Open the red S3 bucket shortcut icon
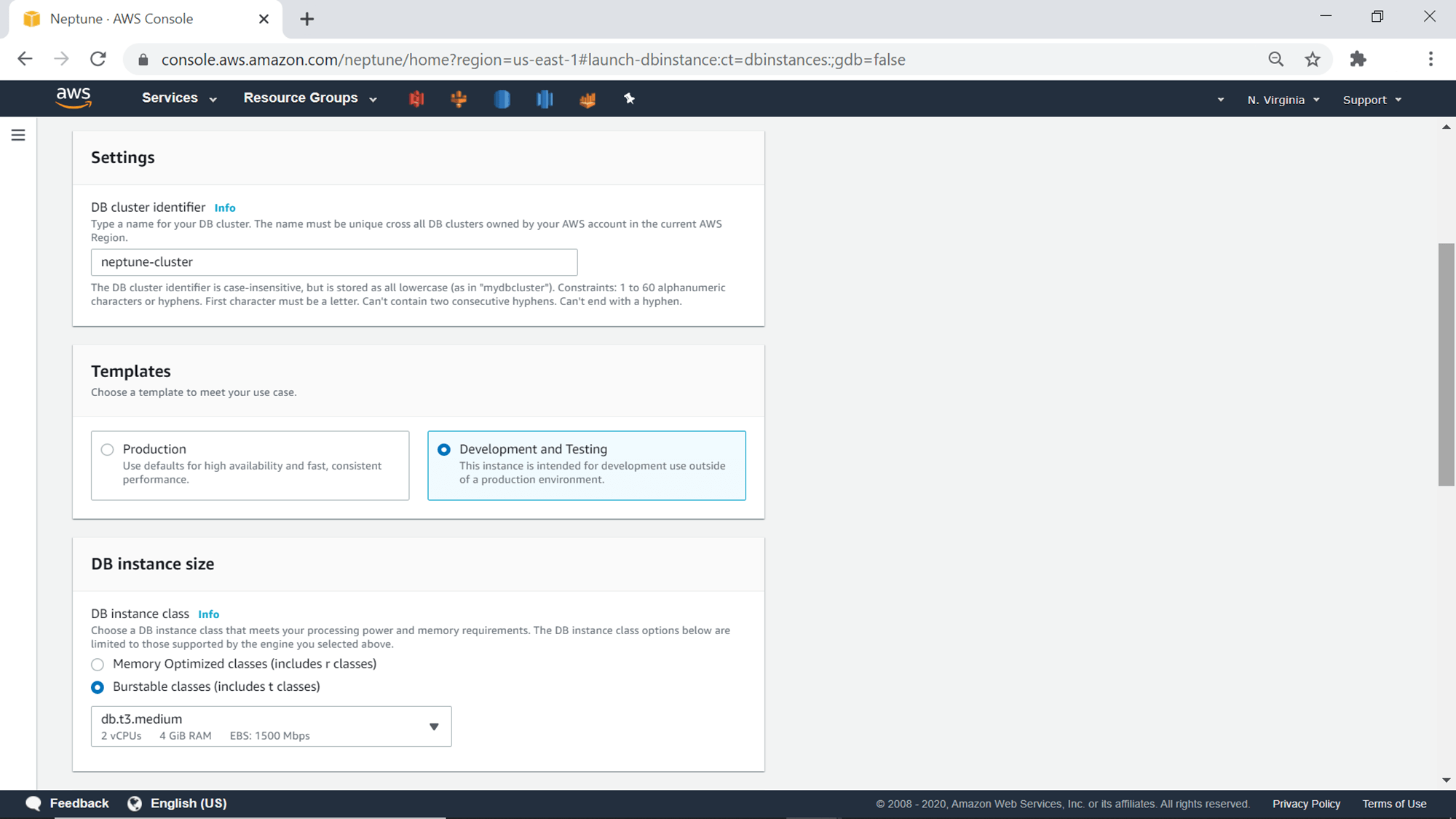The height and width of the screenshot is (819, 1456). point(416,99)
